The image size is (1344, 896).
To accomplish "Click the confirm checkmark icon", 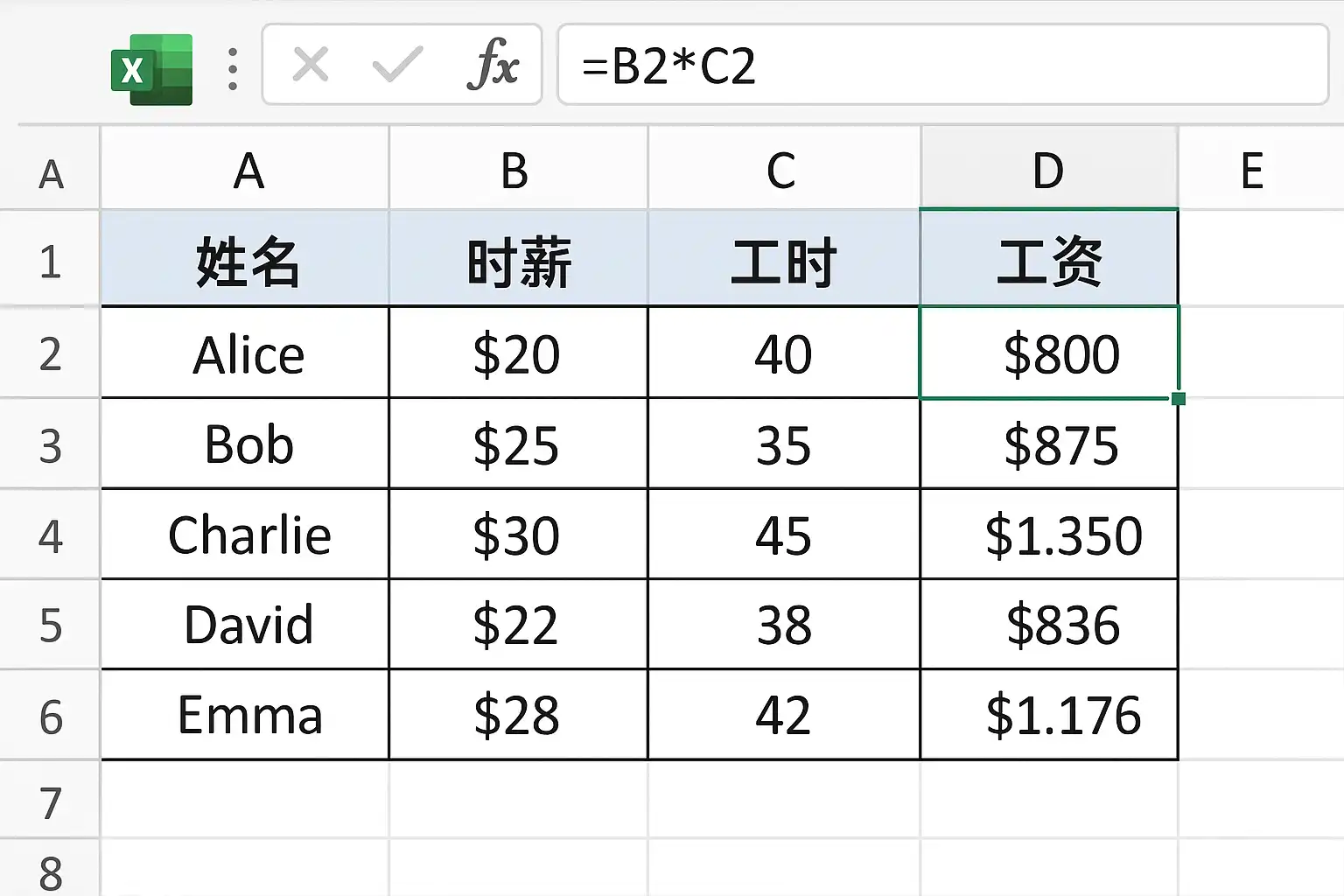I will 397,66.
